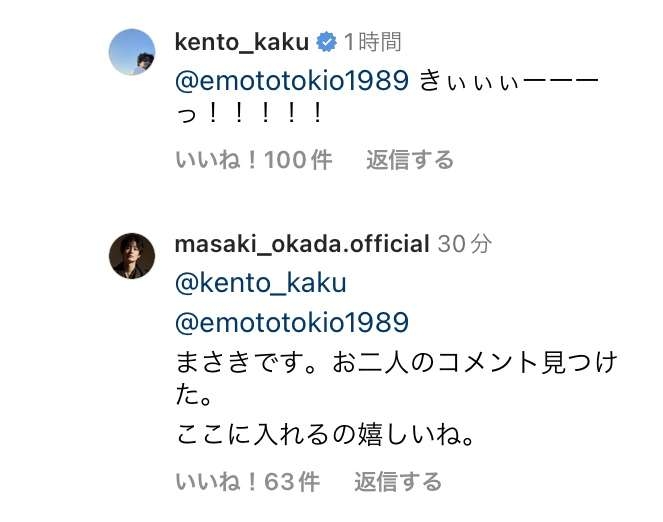The image size is (663, 522).
Task: Open masaki_okada.official's profile picture
Action: pyautogui.click(x=131, y=256)
